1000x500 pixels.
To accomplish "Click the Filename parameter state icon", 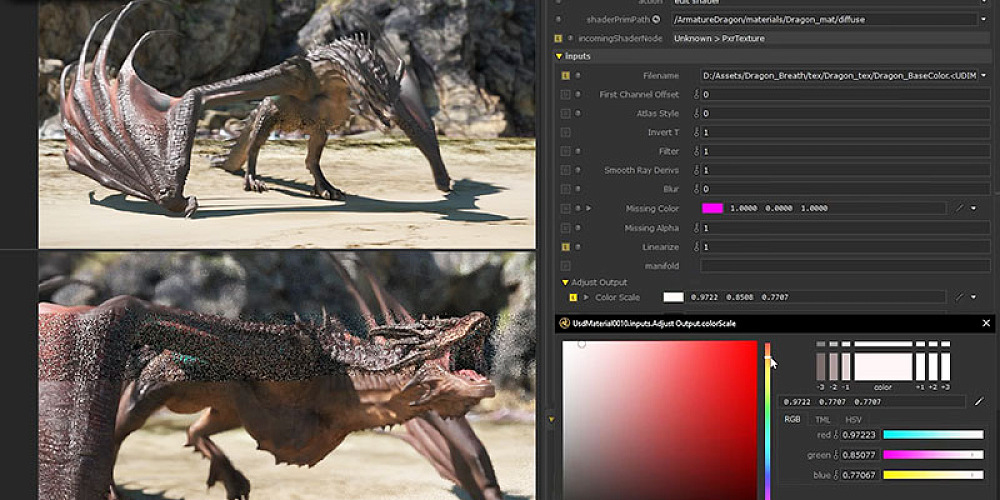I will (566, 76).
